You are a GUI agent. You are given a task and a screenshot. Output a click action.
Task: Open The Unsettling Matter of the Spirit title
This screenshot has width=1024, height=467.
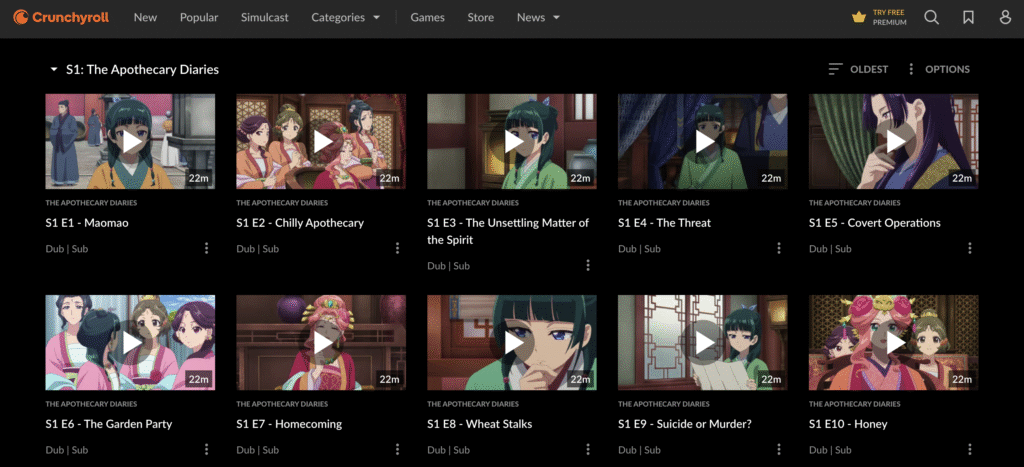tap(508, 231)
